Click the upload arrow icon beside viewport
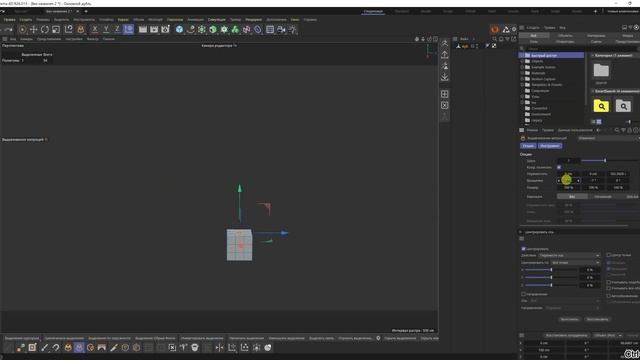This screenshot has height=360, width=640. [x=444, y=54]
